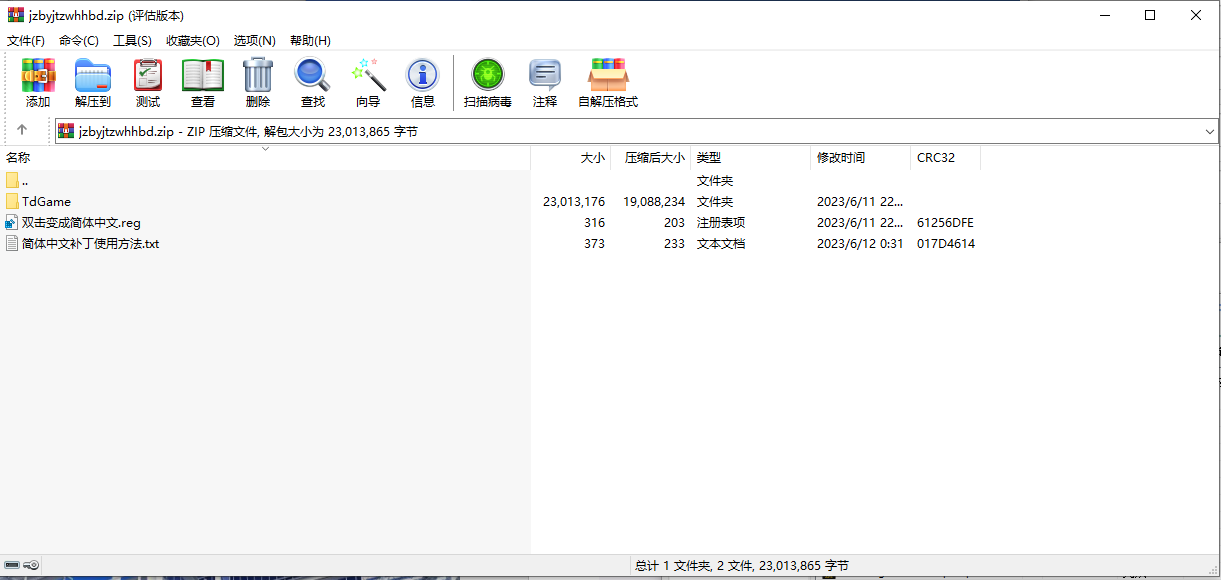Maximize the WinRAR window
The image size is (1221, 580).
[1150, 15]
